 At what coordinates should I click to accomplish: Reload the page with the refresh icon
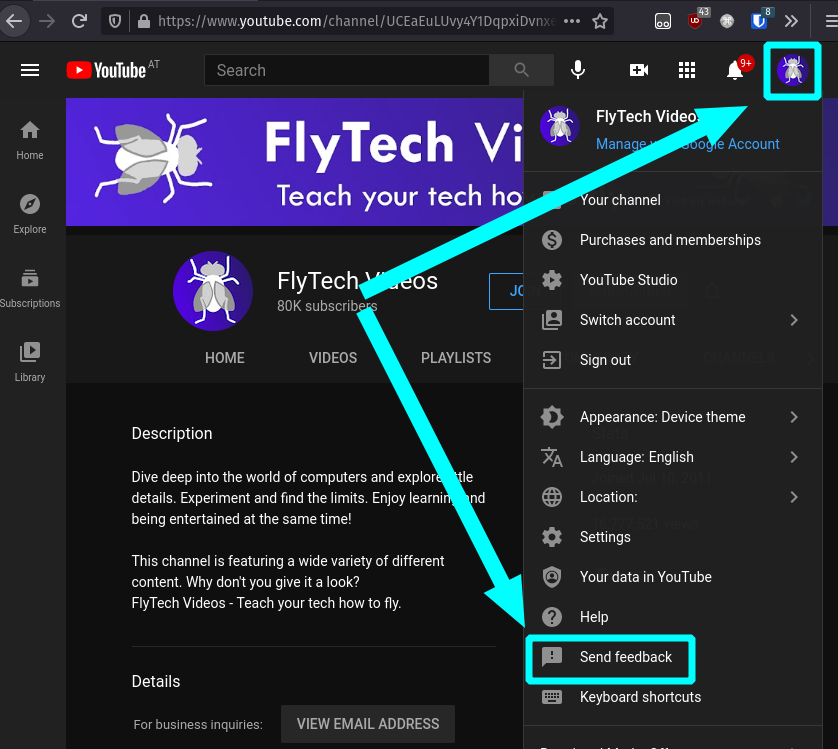[x=78, y=20]
